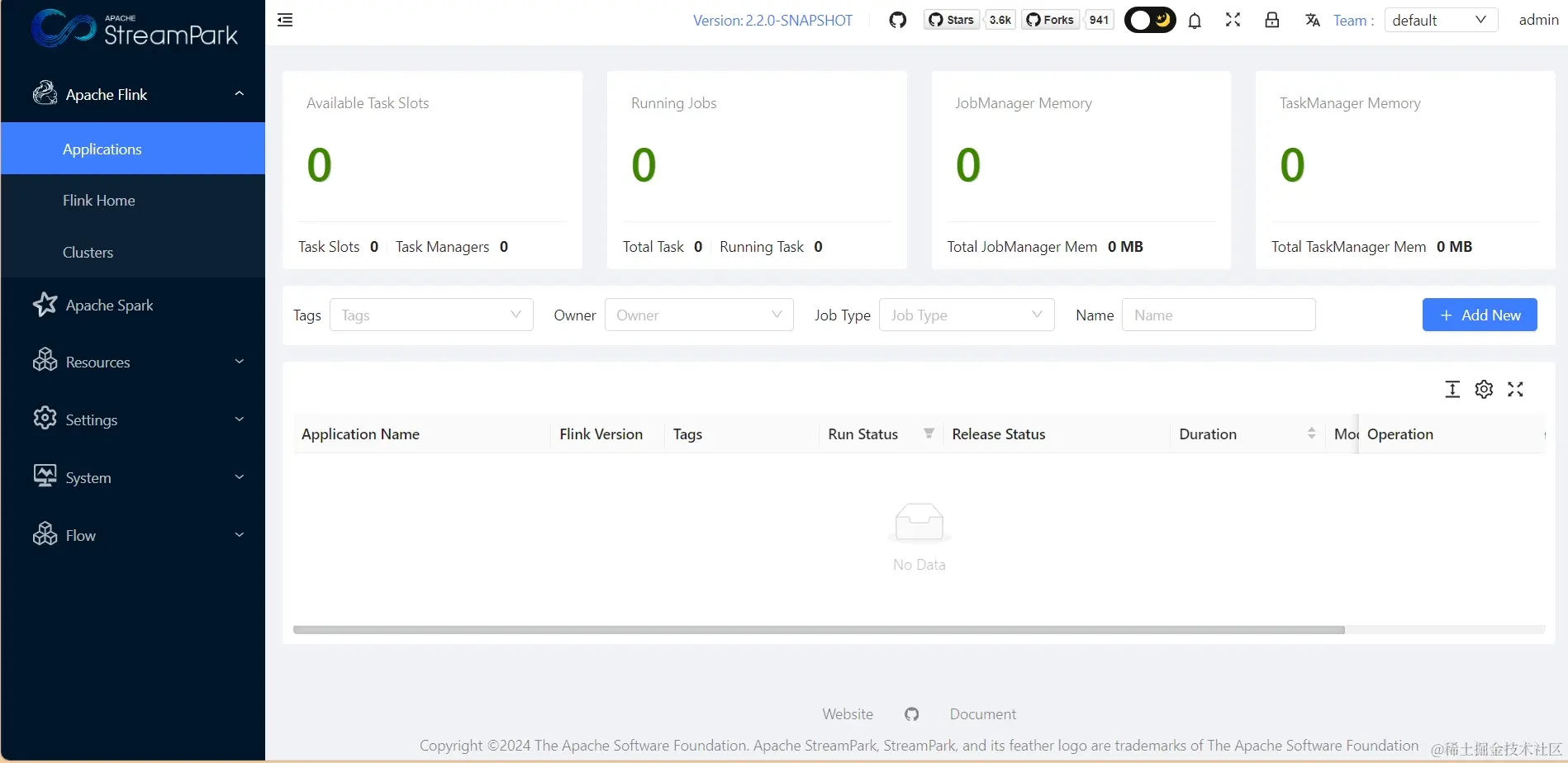Viewport: 1568px width, 763px height.
Task: Open the Team default dropdown
Action: point(1441,20)
